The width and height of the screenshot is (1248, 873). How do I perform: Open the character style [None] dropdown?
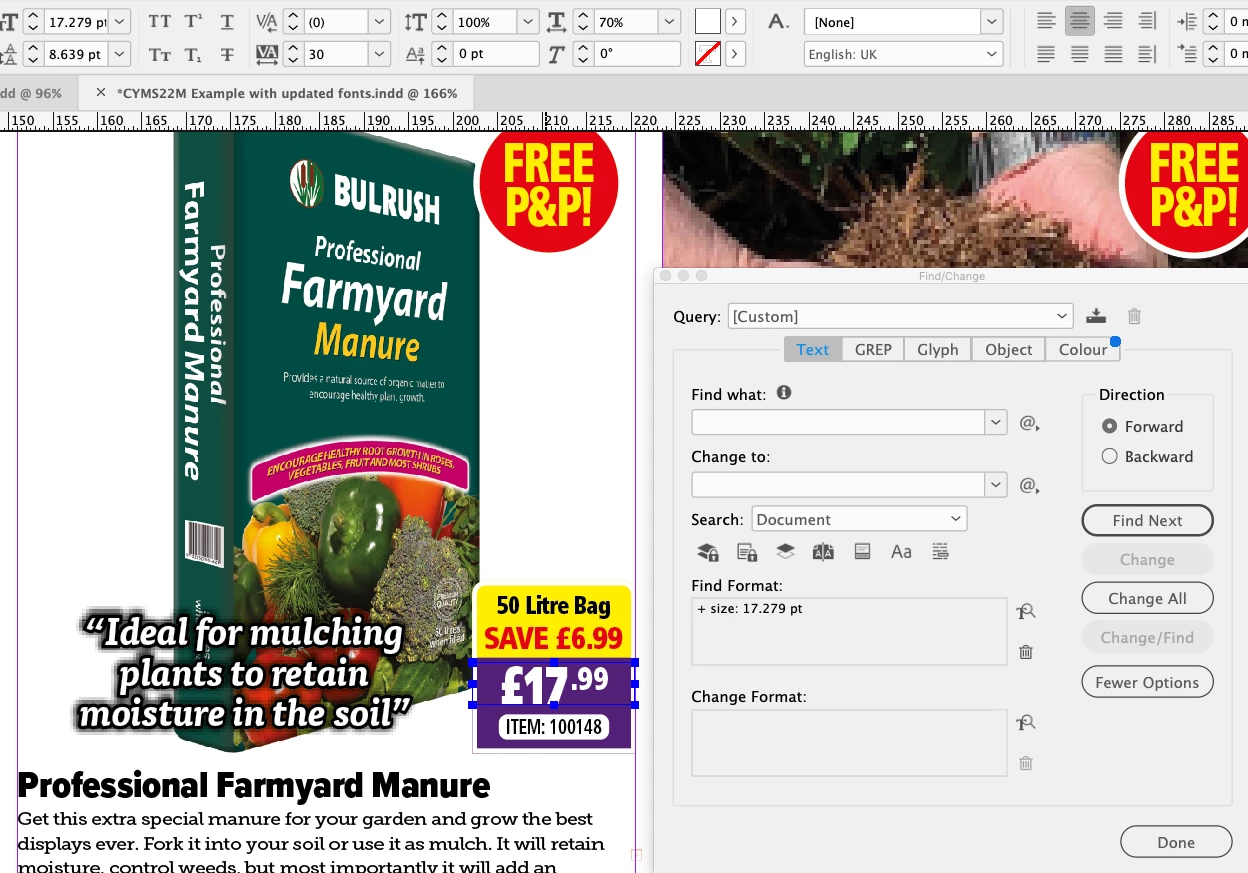(991, 22)
